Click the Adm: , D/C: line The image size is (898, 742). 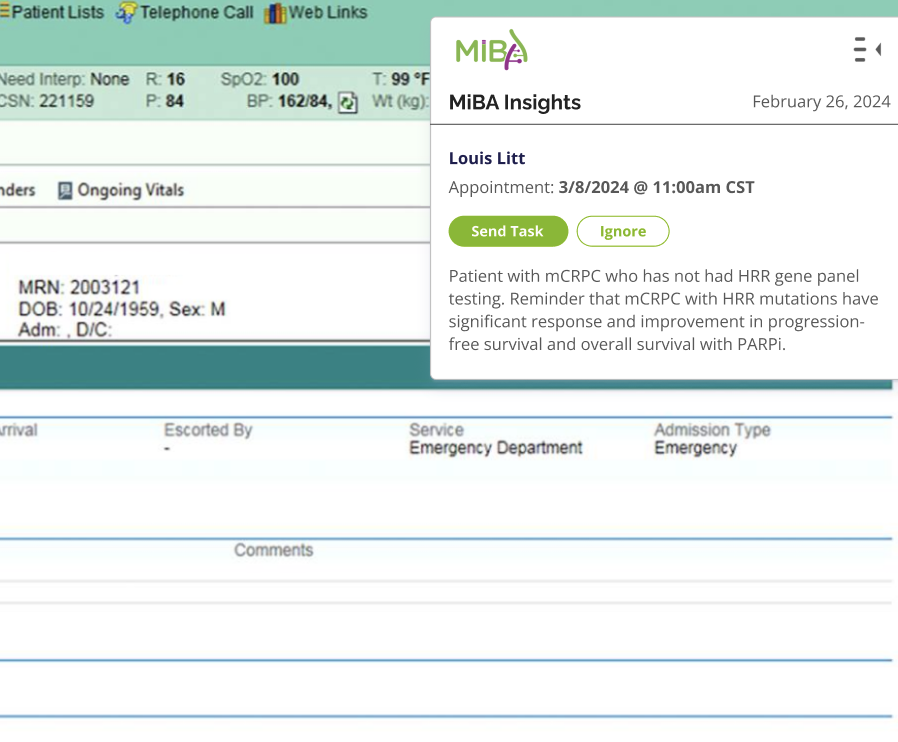coord(65,330)
